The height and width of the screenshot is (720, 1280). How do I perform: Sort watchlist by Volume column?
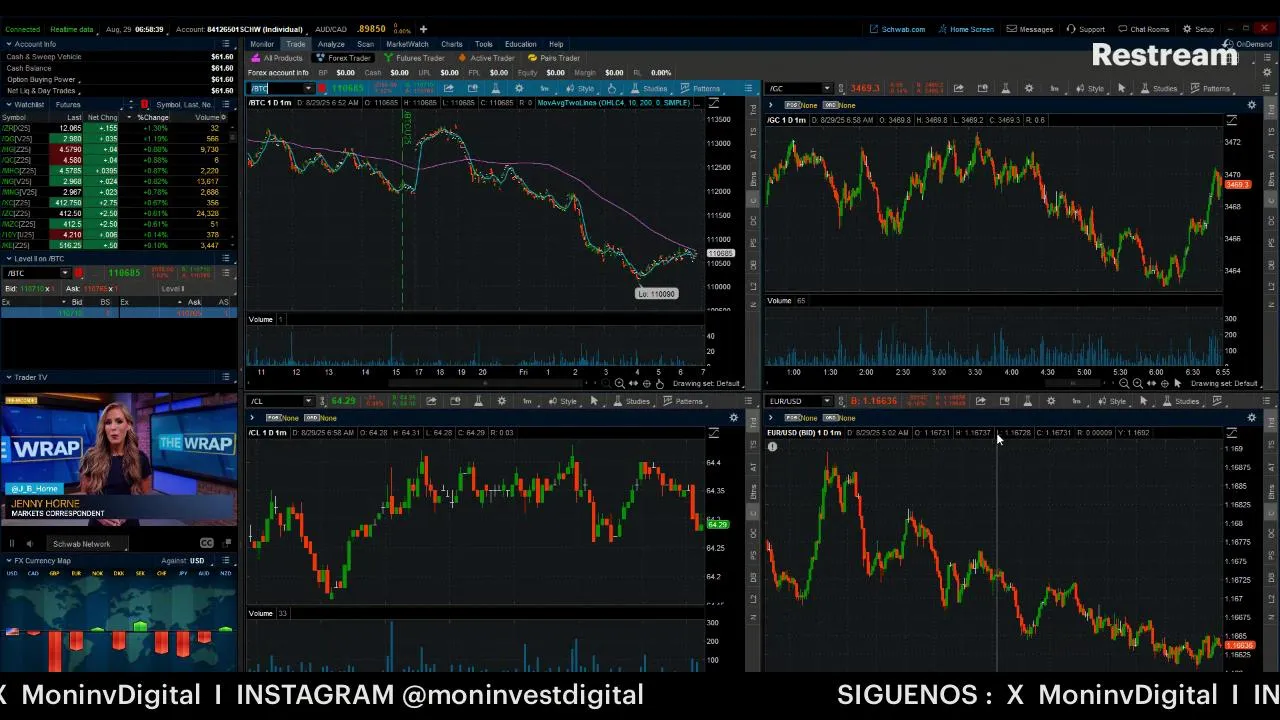208,117
